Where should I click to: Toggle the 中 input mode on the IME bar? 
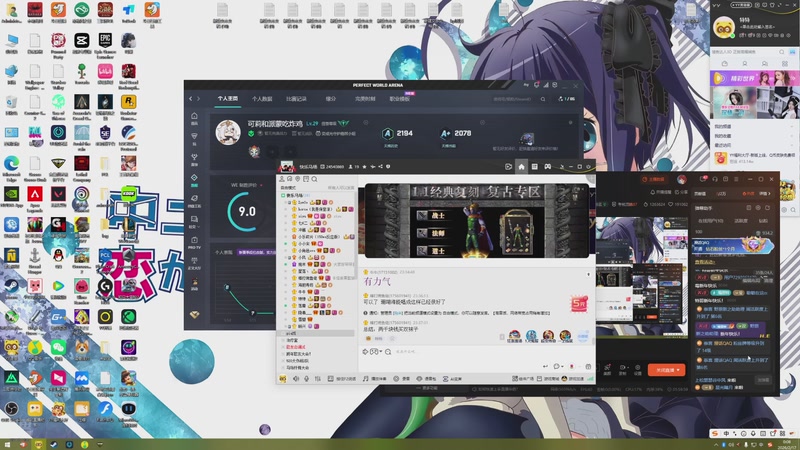tap(726, 434)
